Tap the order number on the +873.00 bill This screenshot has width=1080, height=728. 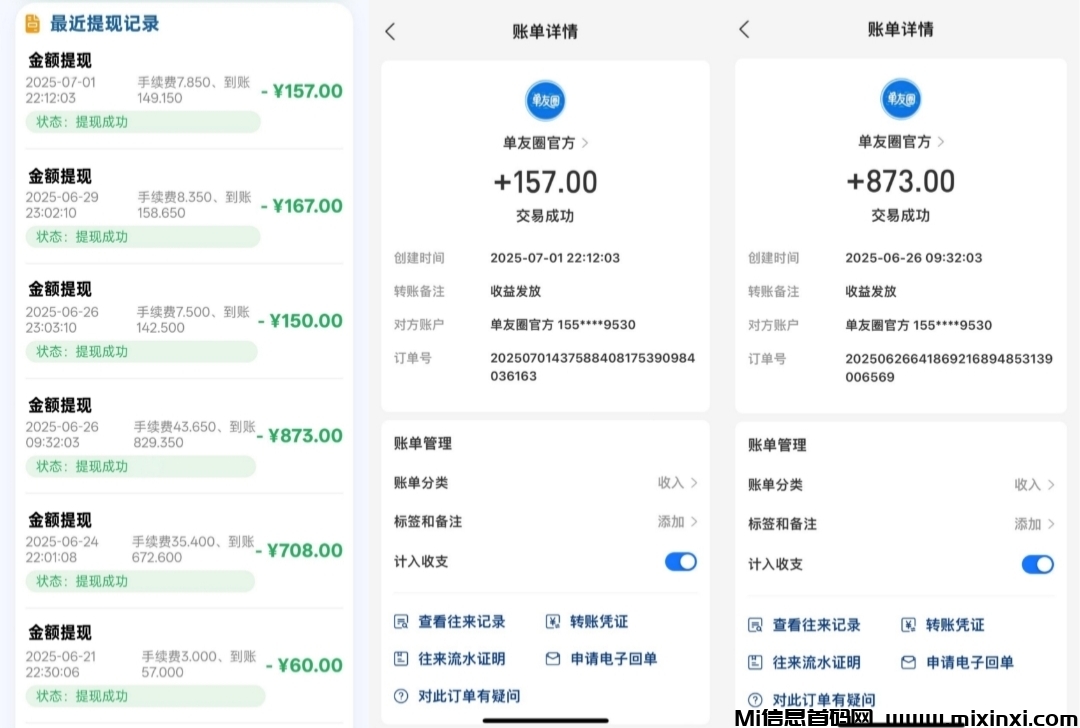[948, 367]
